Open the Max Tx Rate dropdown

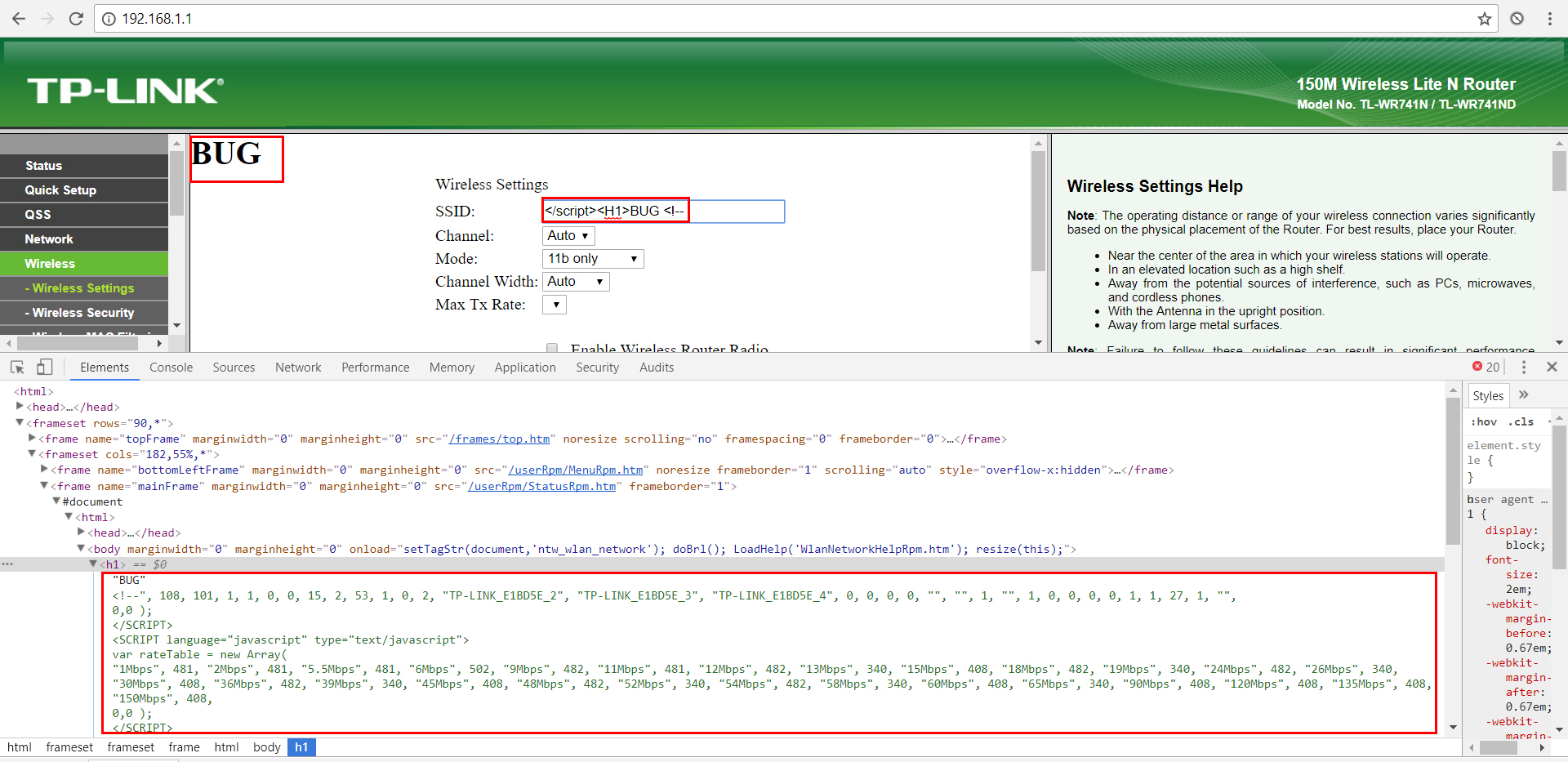click(x=555, y=305)
